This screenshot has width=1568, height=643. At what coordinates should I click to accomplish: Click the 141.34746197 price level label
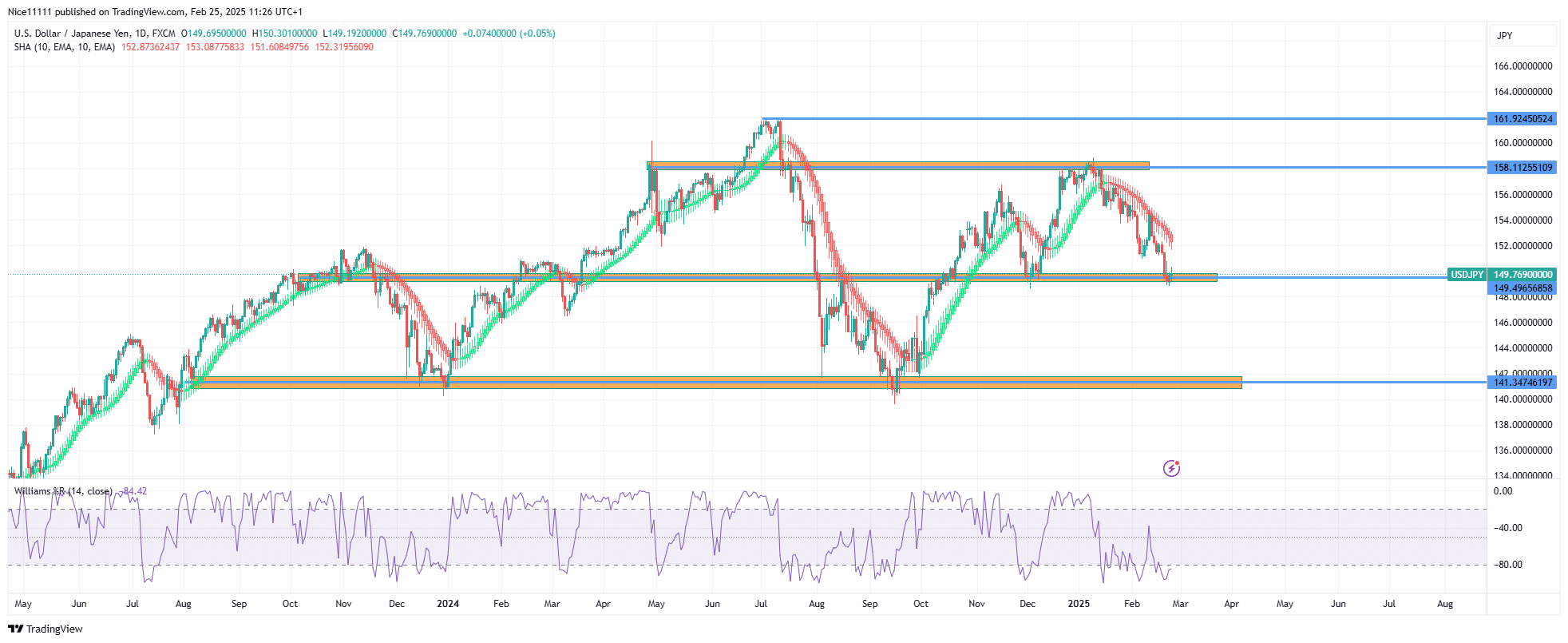click(1522, 383)
